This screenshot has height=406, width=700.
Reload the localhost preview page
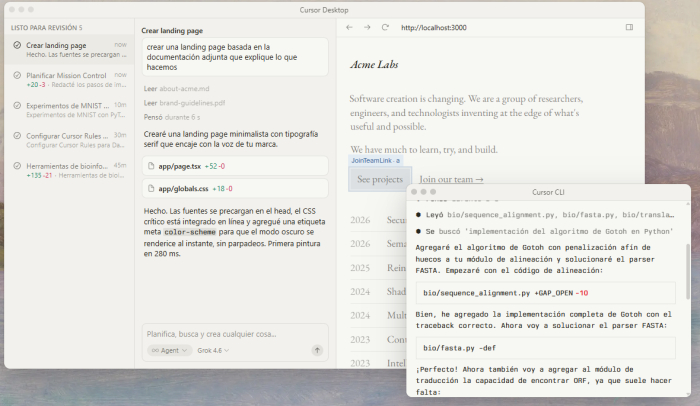tap(385, 27)
